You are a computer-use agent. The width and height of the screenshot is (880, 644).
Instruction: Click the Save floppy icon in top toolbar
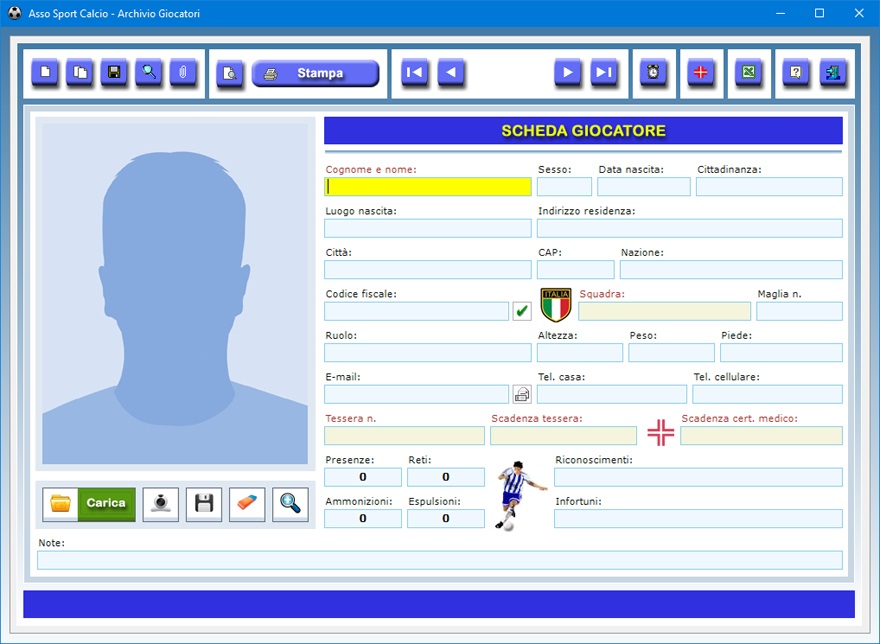tap(114, 72)
